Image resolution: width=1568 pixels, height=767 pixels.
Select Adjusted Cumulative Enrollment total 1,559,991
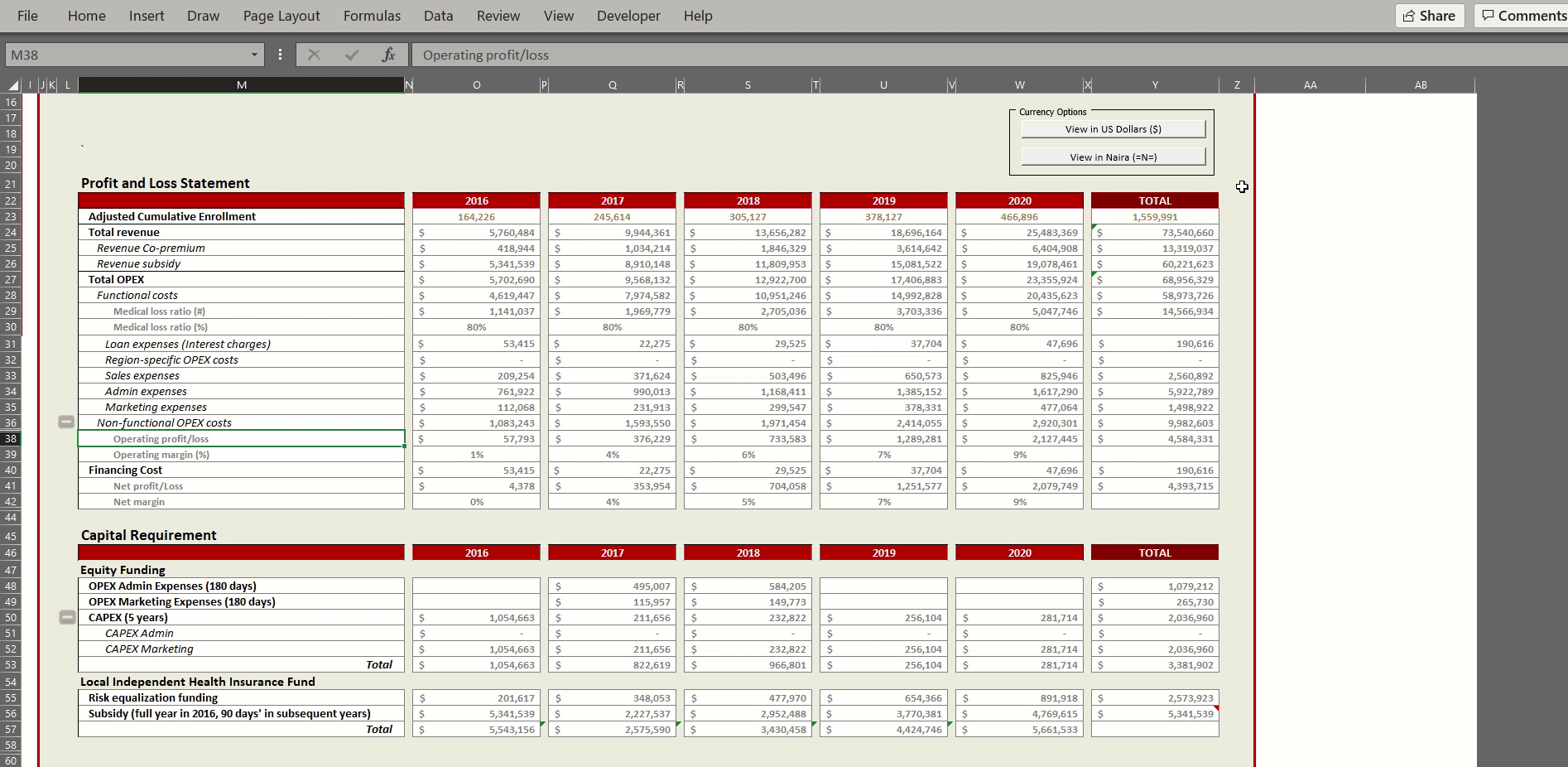click(x=1155, y=217)
